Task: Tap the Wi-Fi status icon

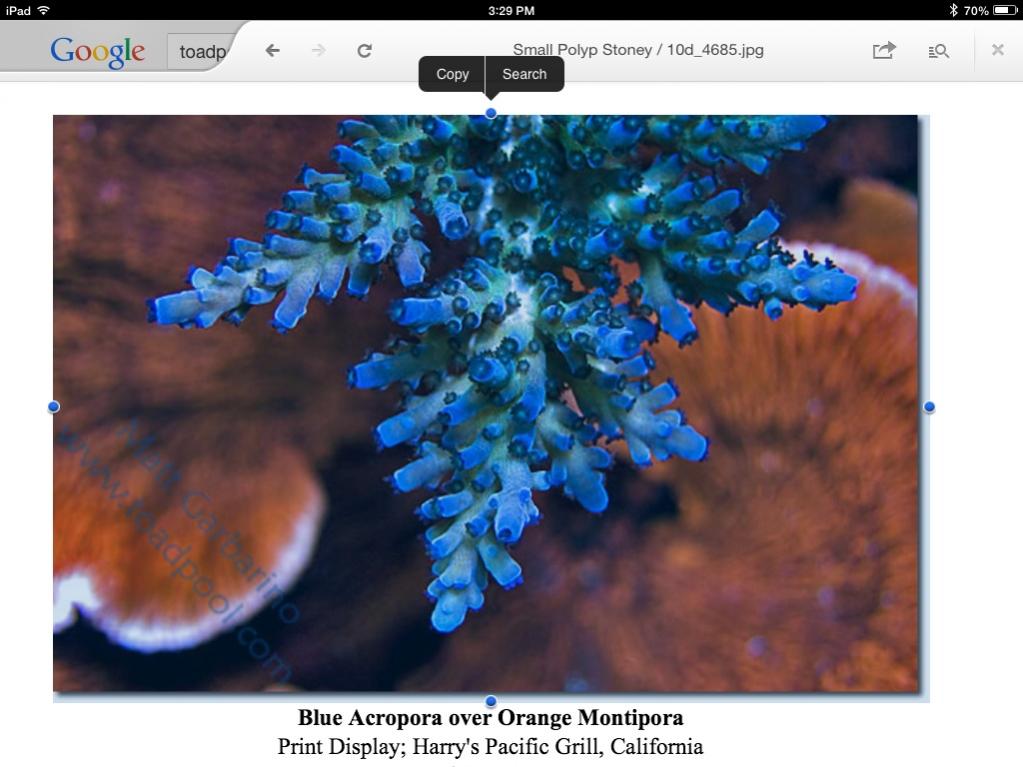Action: (x=44, y=10)
